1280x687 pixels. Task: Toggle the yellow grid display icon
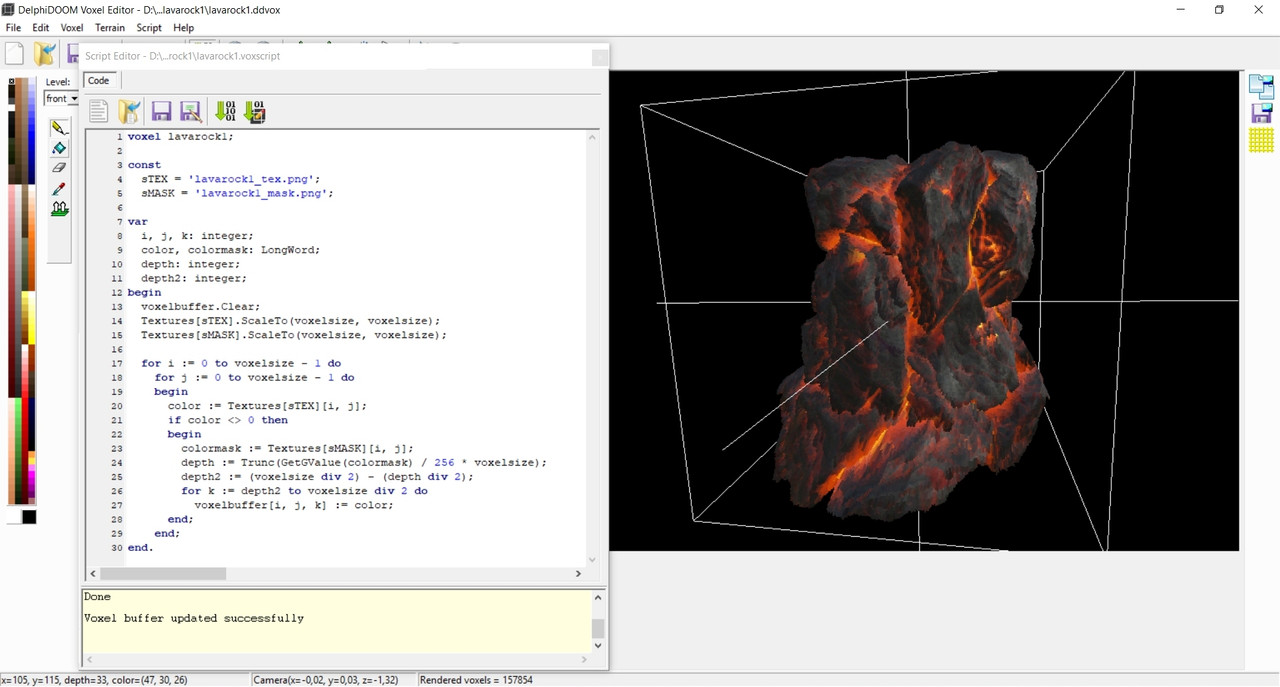(x=1261, y=140)
